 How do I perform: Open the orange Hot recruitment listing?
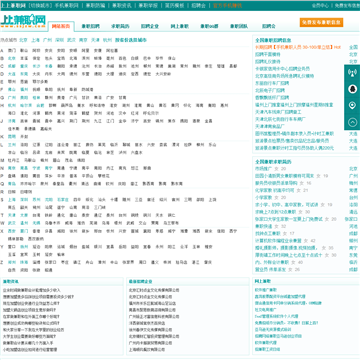click(x=298, y=47)
